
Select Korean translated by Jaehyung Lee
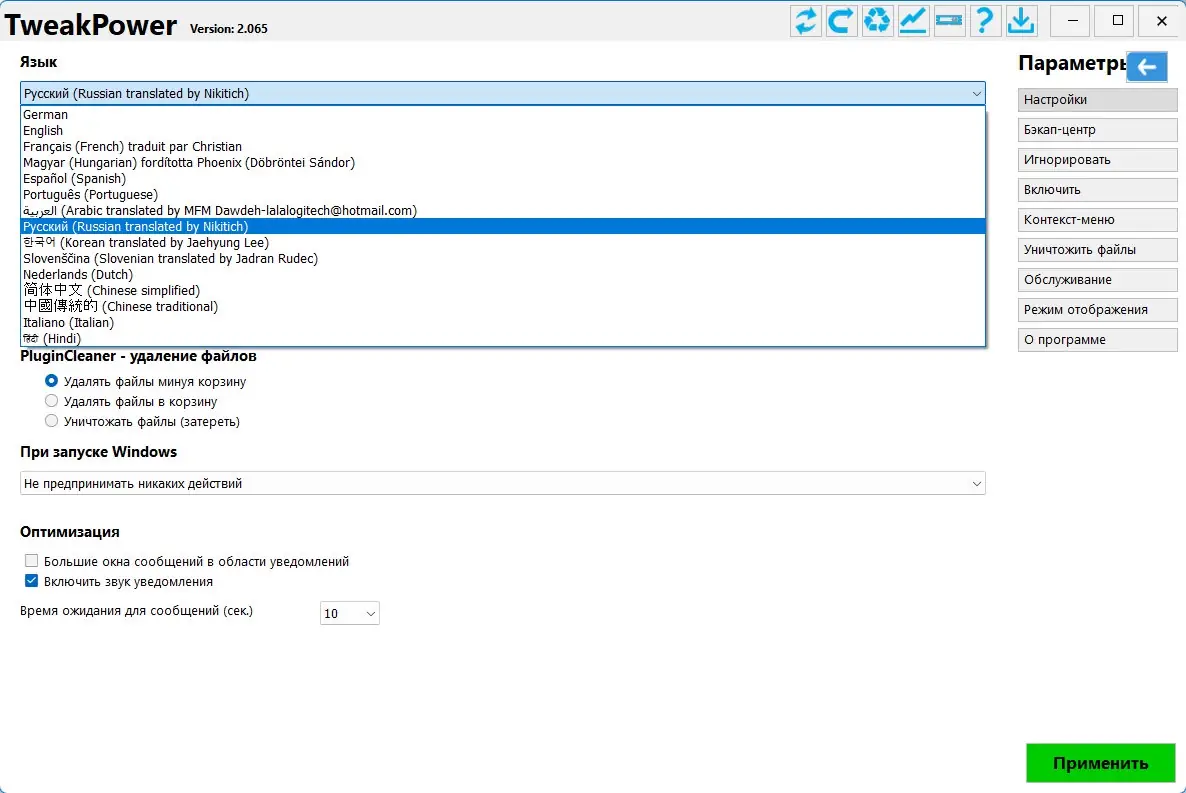tap(502, 242)
